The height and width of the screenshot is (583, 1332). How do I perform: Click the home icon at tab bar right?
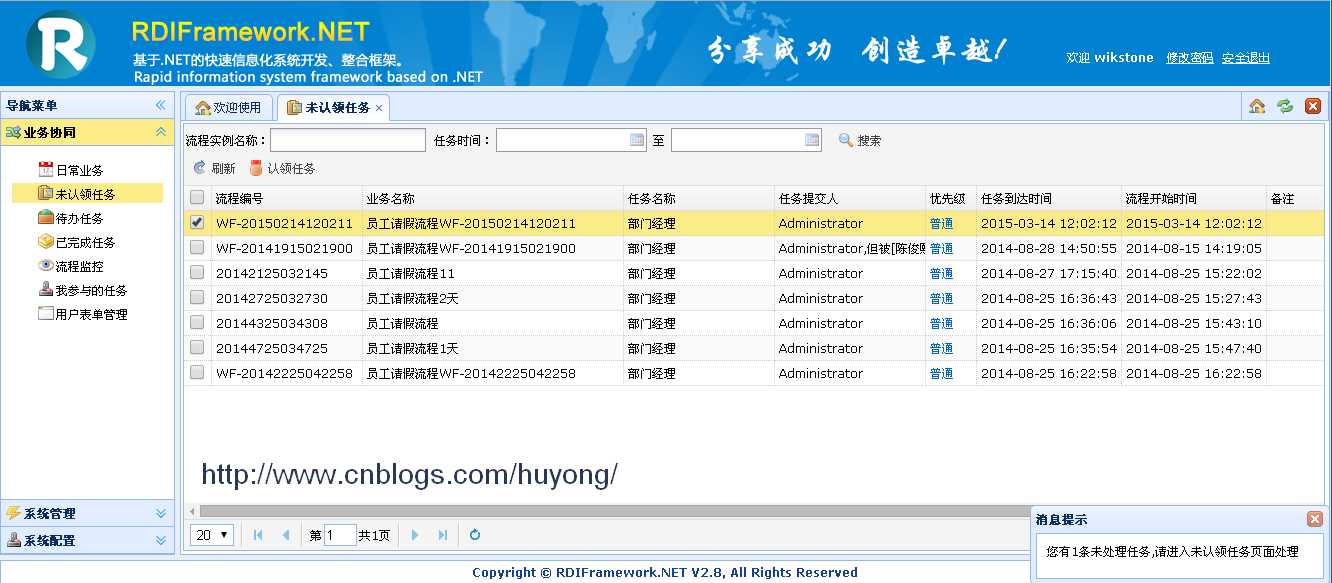click(x=1257, y=106)
